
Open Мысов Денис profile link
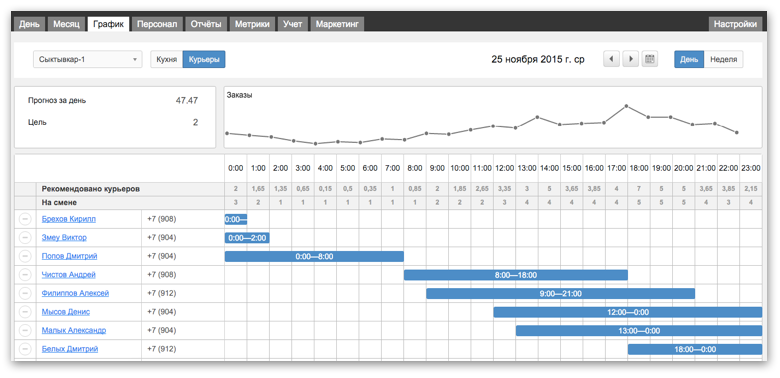pos(66,312)
